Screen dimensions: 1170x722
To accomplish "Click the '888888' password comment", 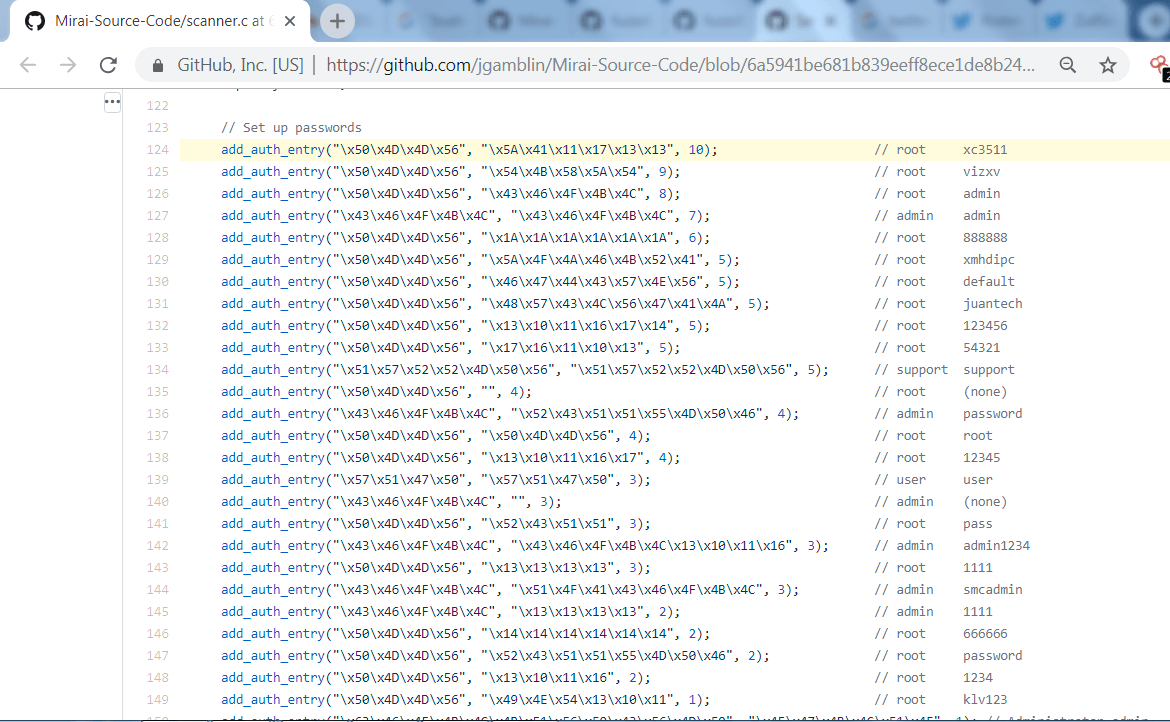I will (x=985, y=238).
